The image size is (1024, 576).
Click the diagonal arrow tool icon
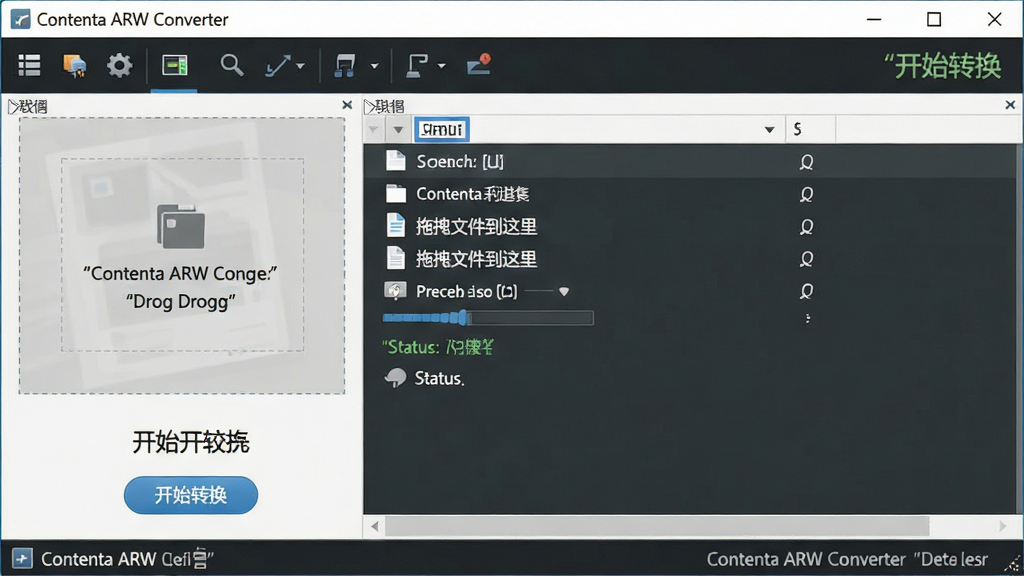coord(278,65)
